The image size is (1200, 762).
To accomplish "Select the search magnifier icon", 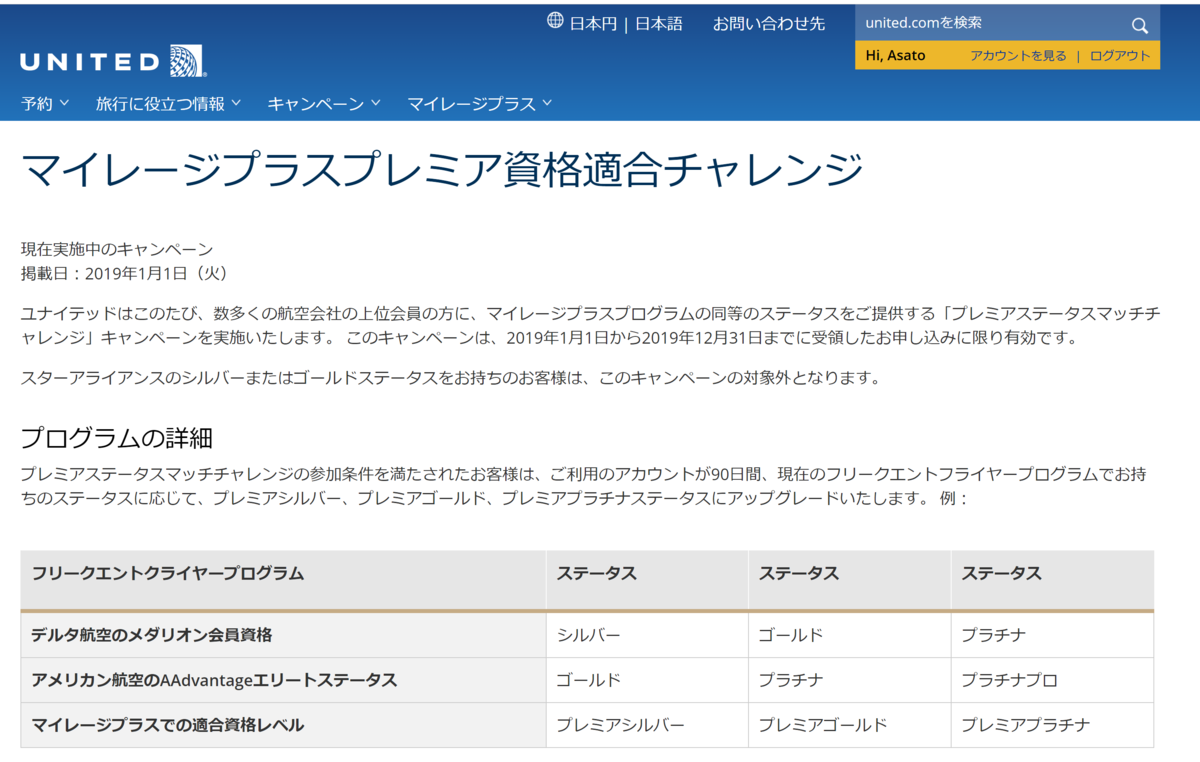I will click(1139, 24).
